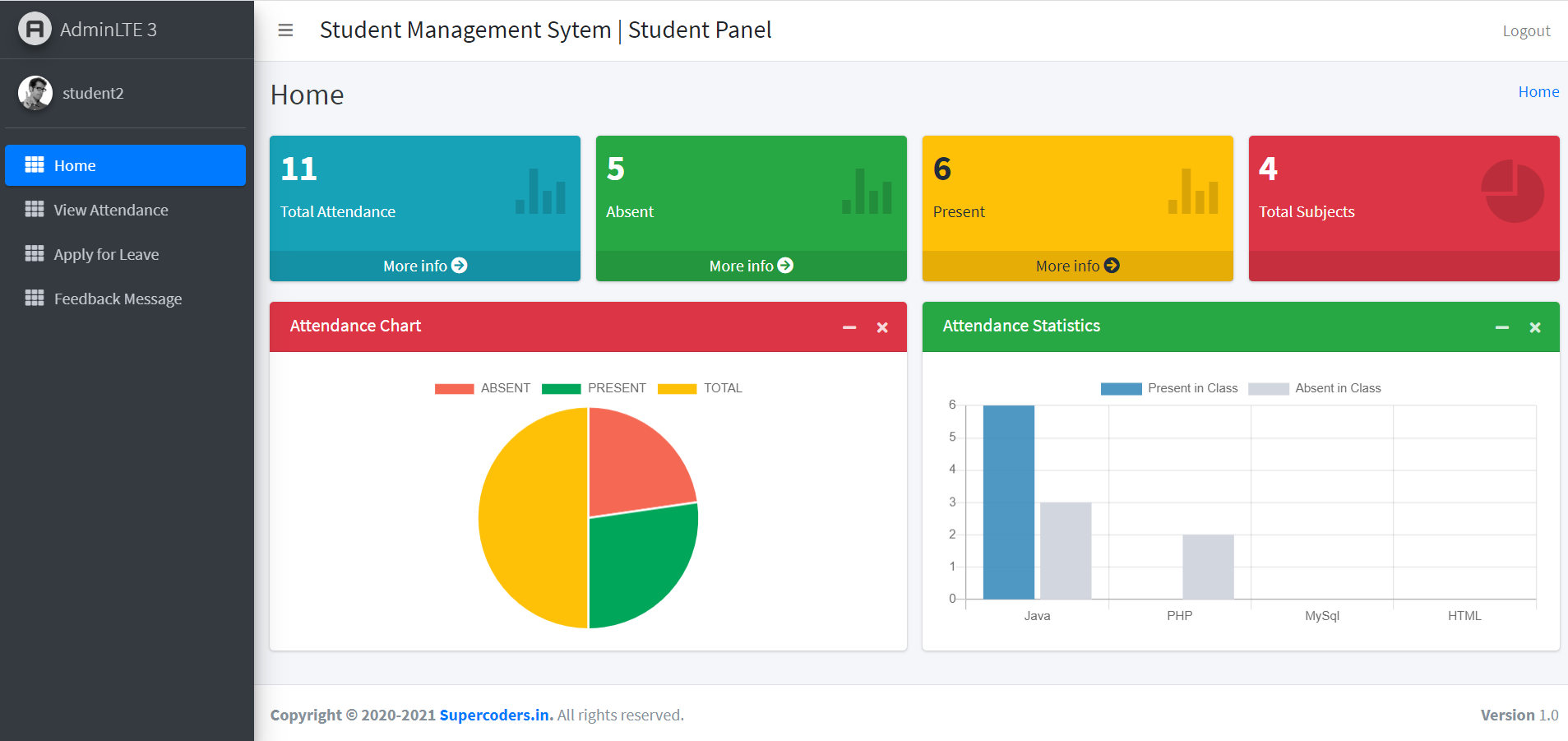Select View Attendance in the sidebar

click(x=110, y=210)
